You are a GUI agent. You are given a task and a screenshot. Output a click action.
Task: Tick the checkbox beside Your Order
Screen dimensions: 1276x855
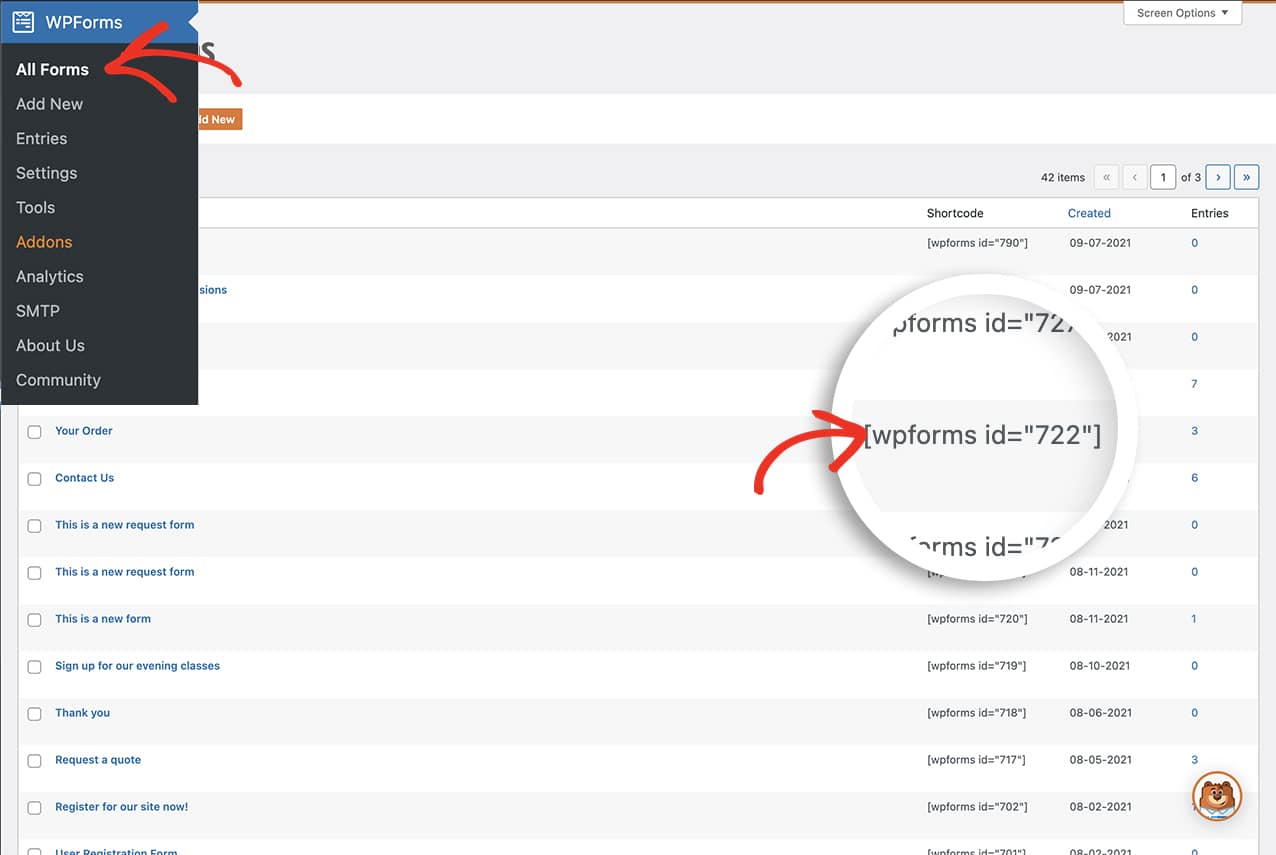[34, 432]
